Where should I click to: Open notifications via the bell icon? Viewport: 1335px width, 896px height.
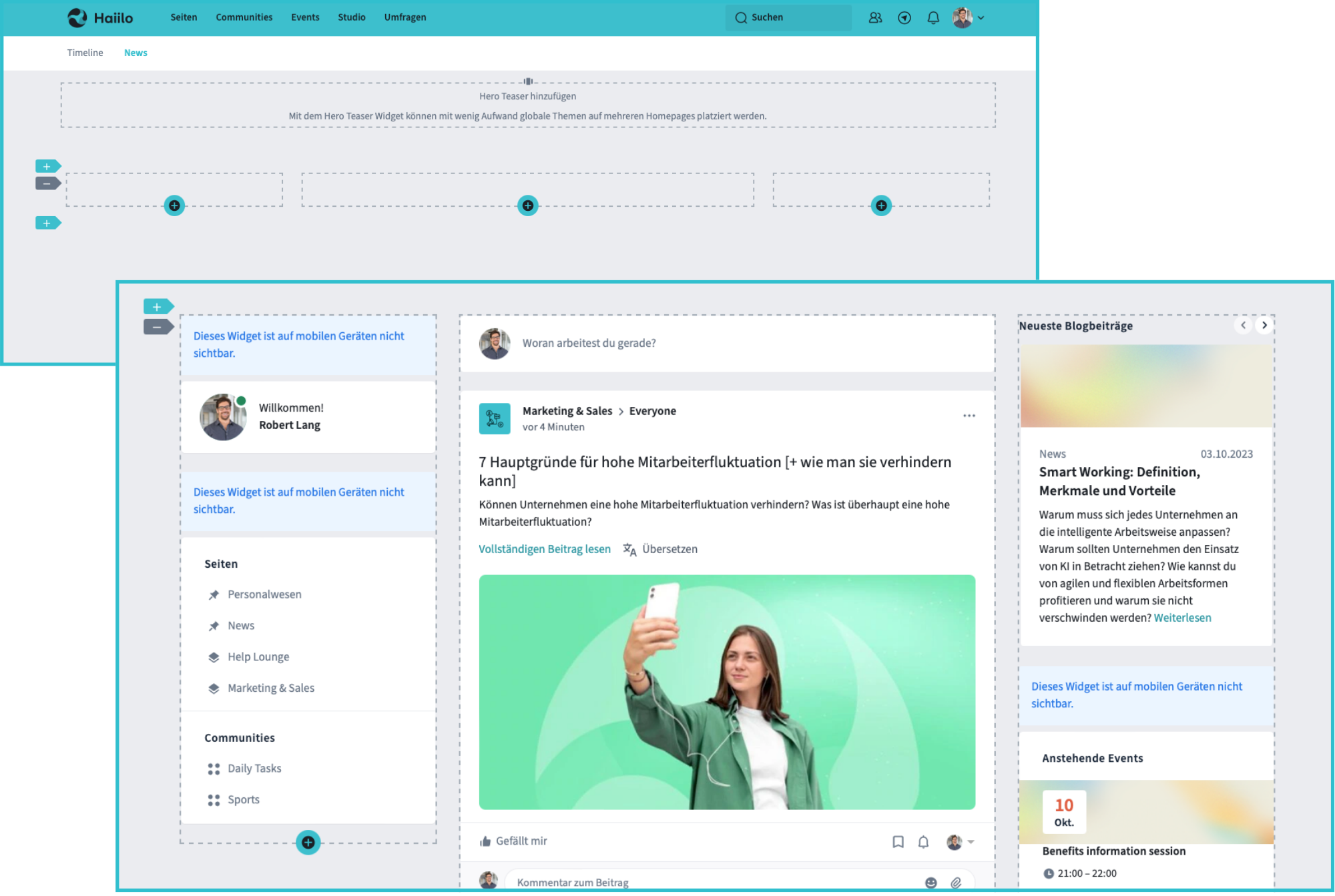pos(933,17)
